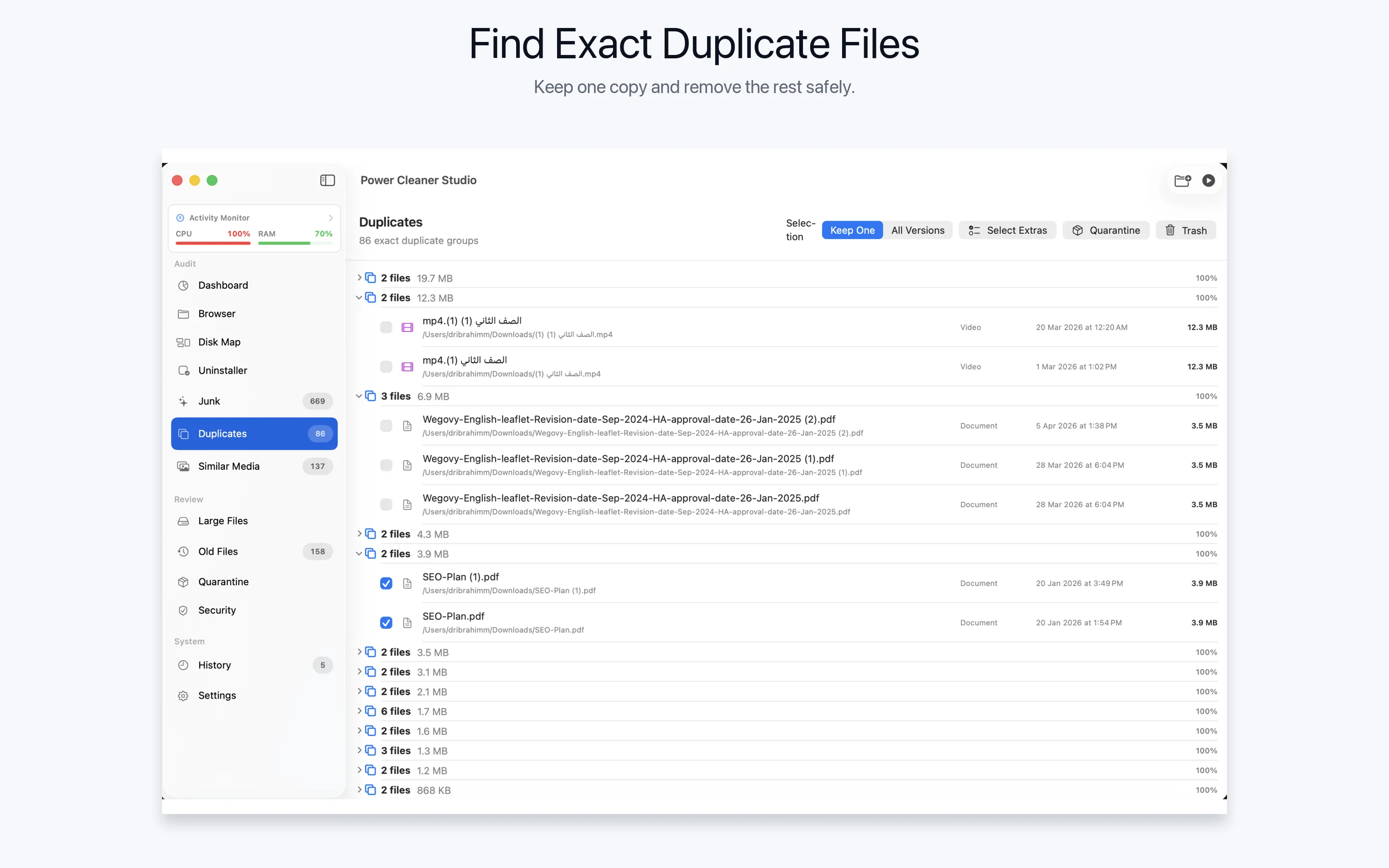
Task: Expand the 2 files 4.3 MB group
Action: point(359,534)
